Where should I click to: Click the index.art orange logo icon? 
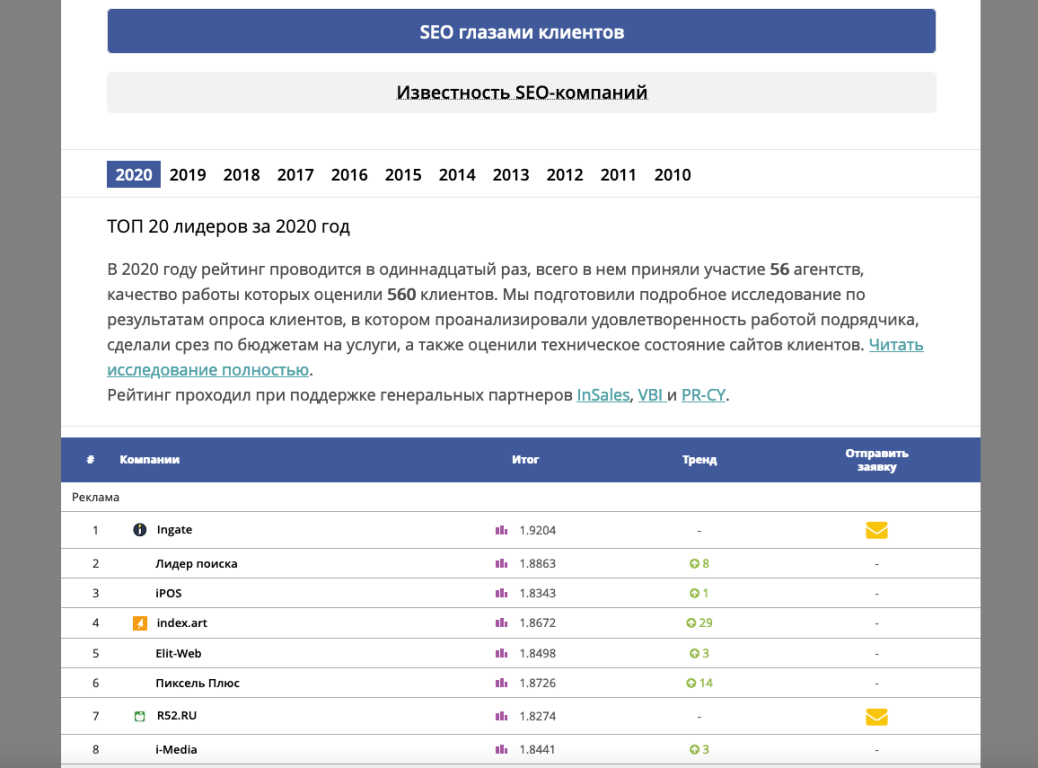click(140, 623)
